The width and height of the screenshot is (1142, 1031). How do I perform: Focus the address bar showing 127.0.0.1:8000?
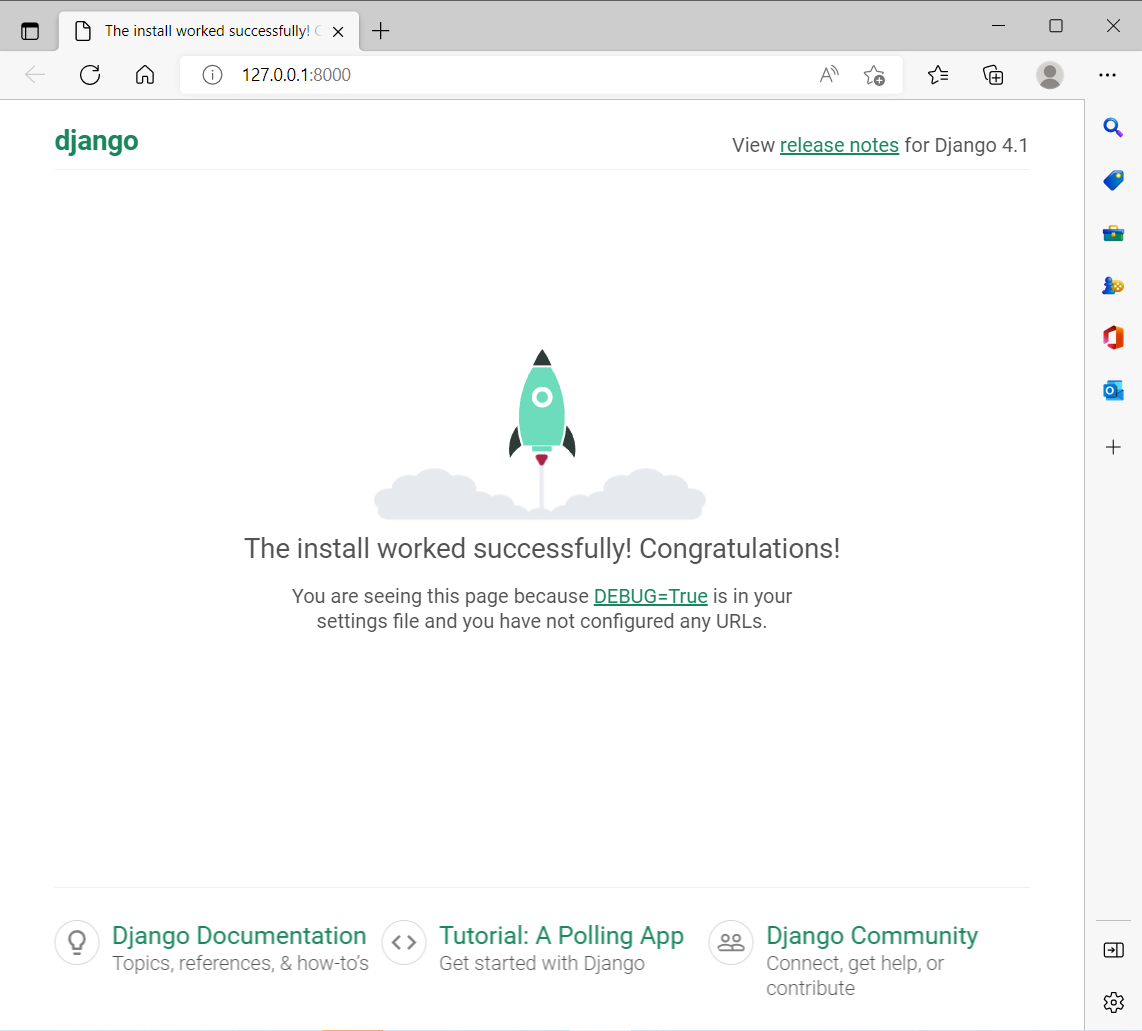tap(541, 75)
